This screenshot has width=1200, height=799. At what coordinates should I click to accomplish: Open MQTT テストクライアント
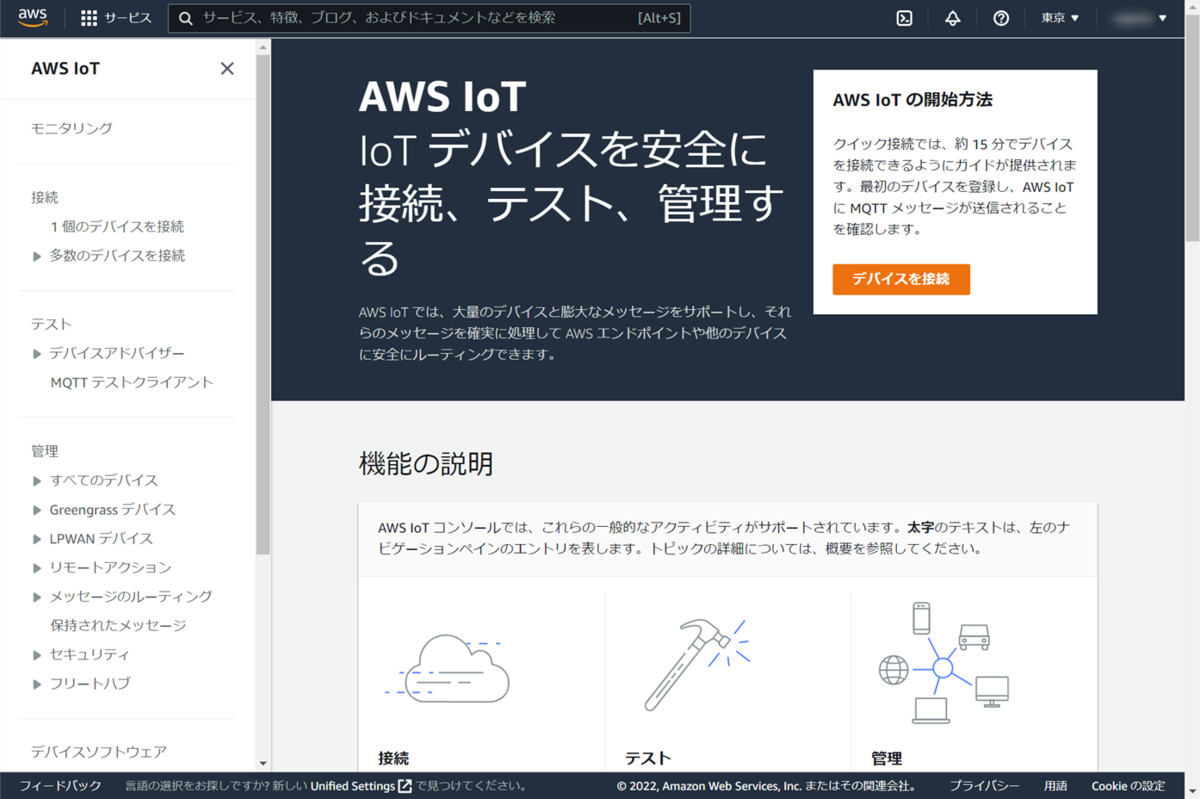pyautogui.click(x=132, y=383)
